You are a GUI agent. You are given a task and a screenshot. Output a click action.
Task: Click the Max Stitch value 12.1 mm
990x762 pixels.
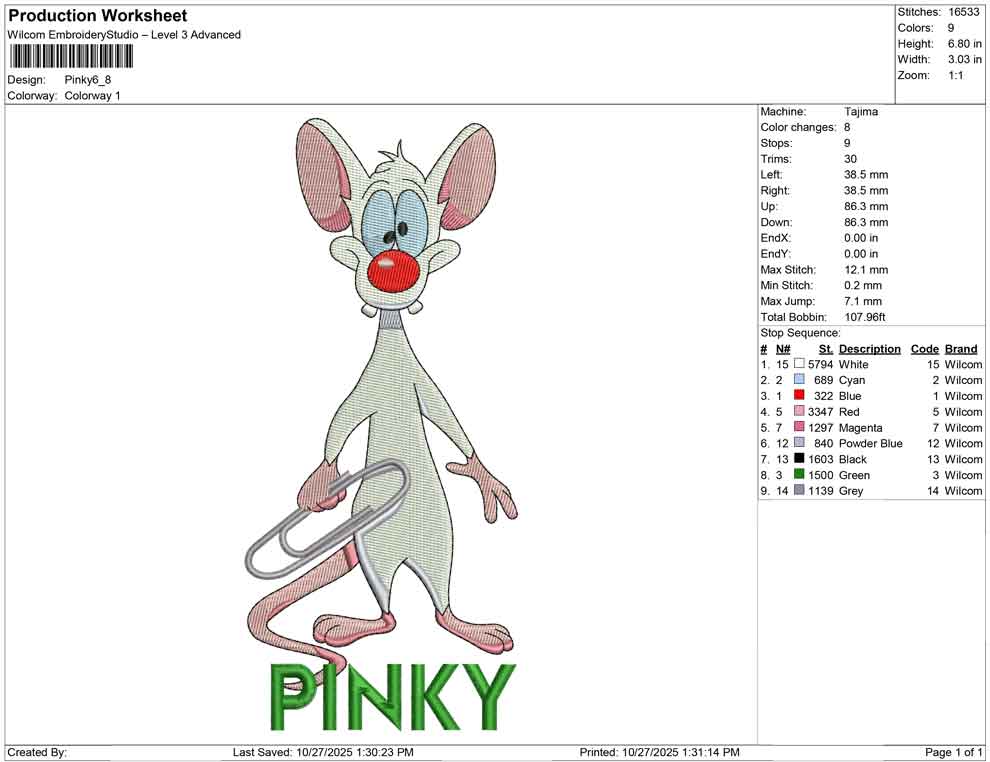[866, 270]
